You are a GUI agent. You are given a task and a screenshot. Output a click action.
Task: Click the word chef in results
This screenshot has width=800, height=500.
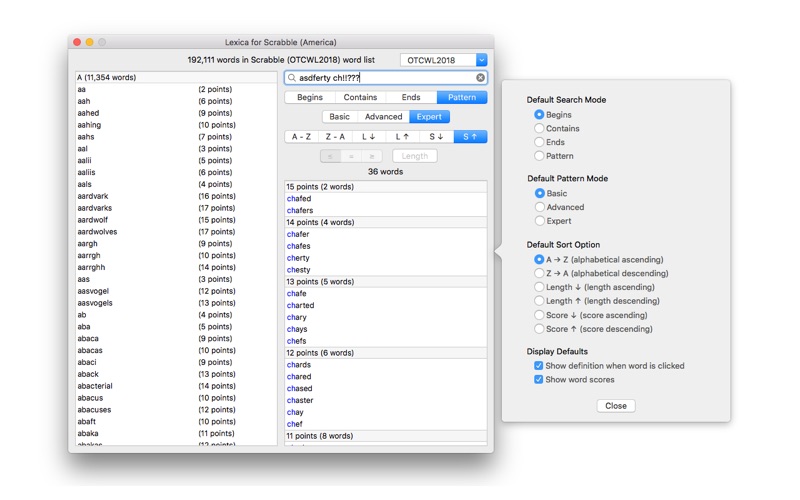click(x=294, y=424)
